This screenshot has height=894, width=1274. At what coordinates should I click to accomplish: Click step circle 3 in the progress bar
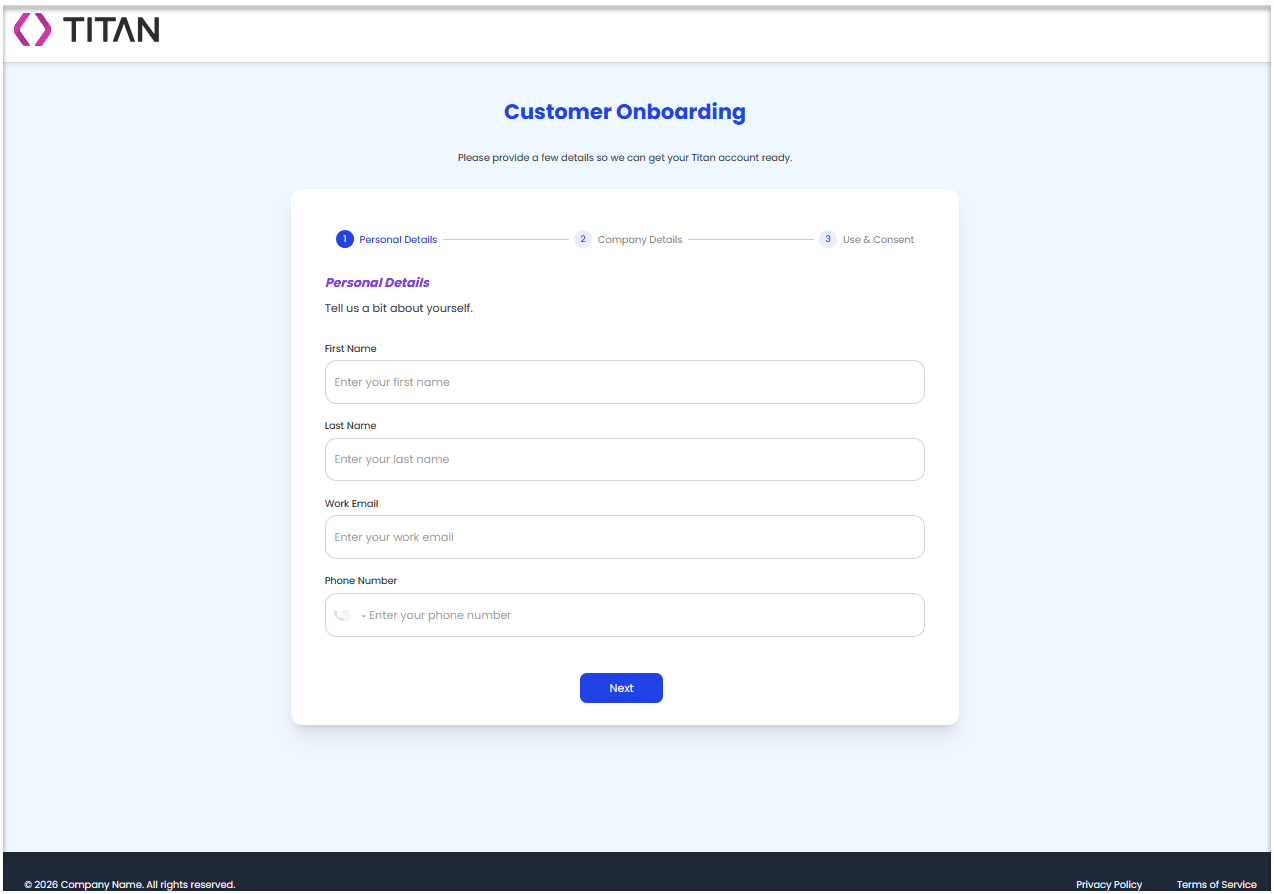tap(828, 239)
